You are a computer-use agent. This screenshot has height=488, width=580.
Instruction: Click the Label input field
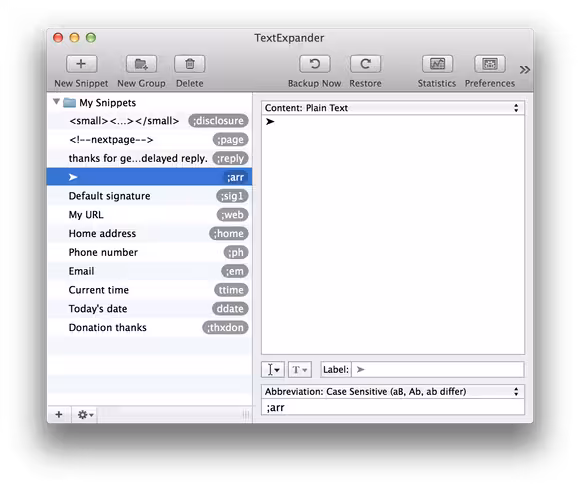point(438,370)
